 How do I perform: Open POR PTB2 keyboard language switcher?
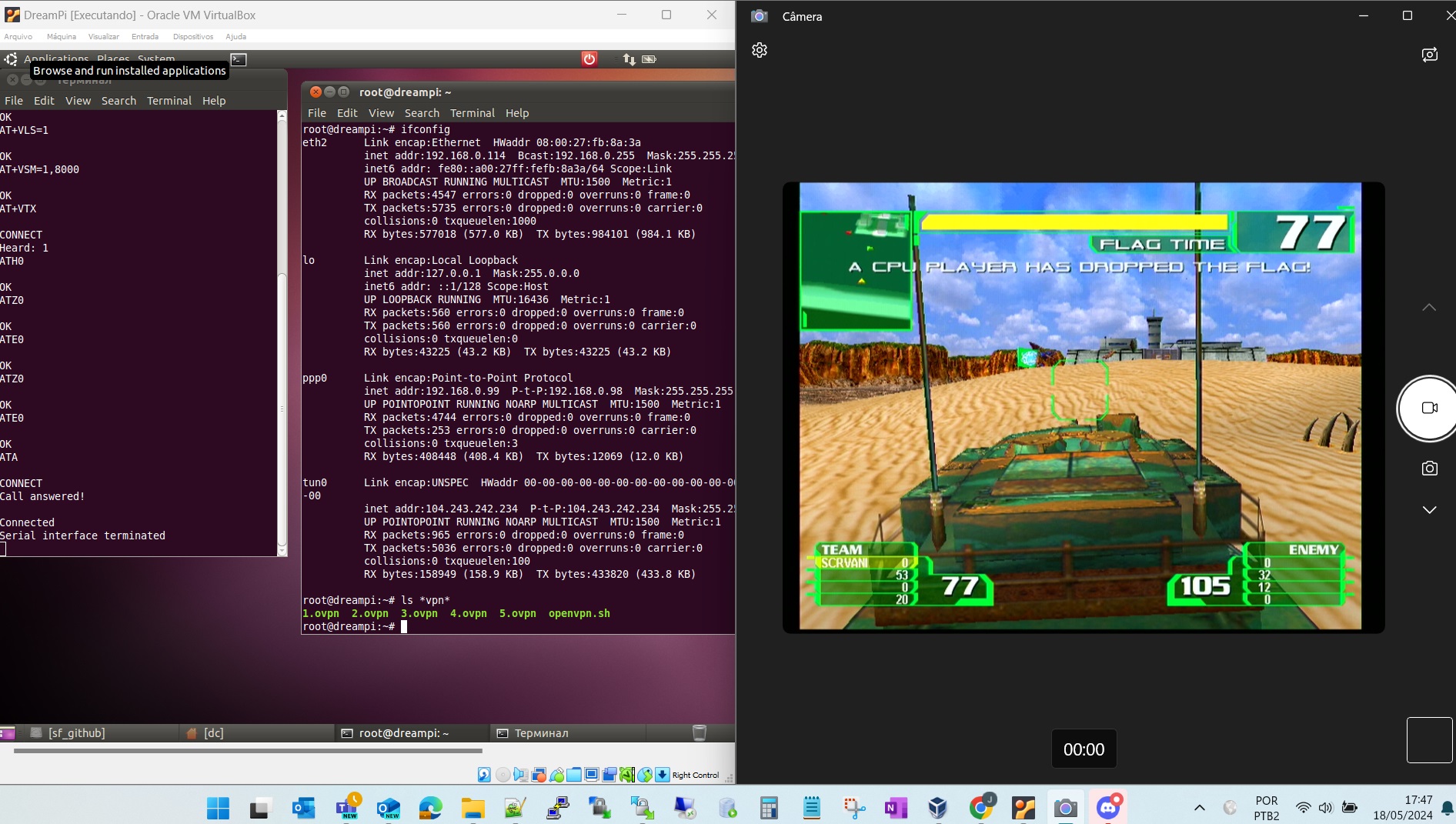(1267, 808)
